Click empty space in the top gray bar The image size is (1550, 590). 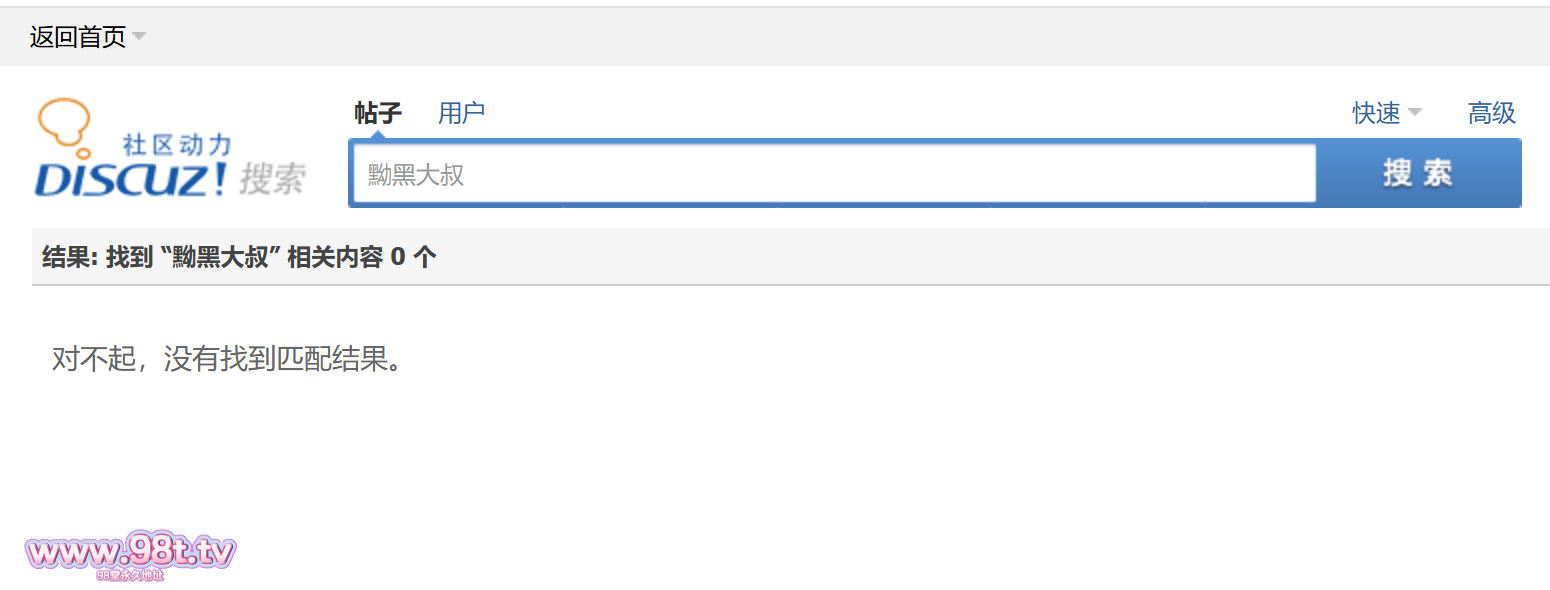pyautogui.click(x=800, y=37)
